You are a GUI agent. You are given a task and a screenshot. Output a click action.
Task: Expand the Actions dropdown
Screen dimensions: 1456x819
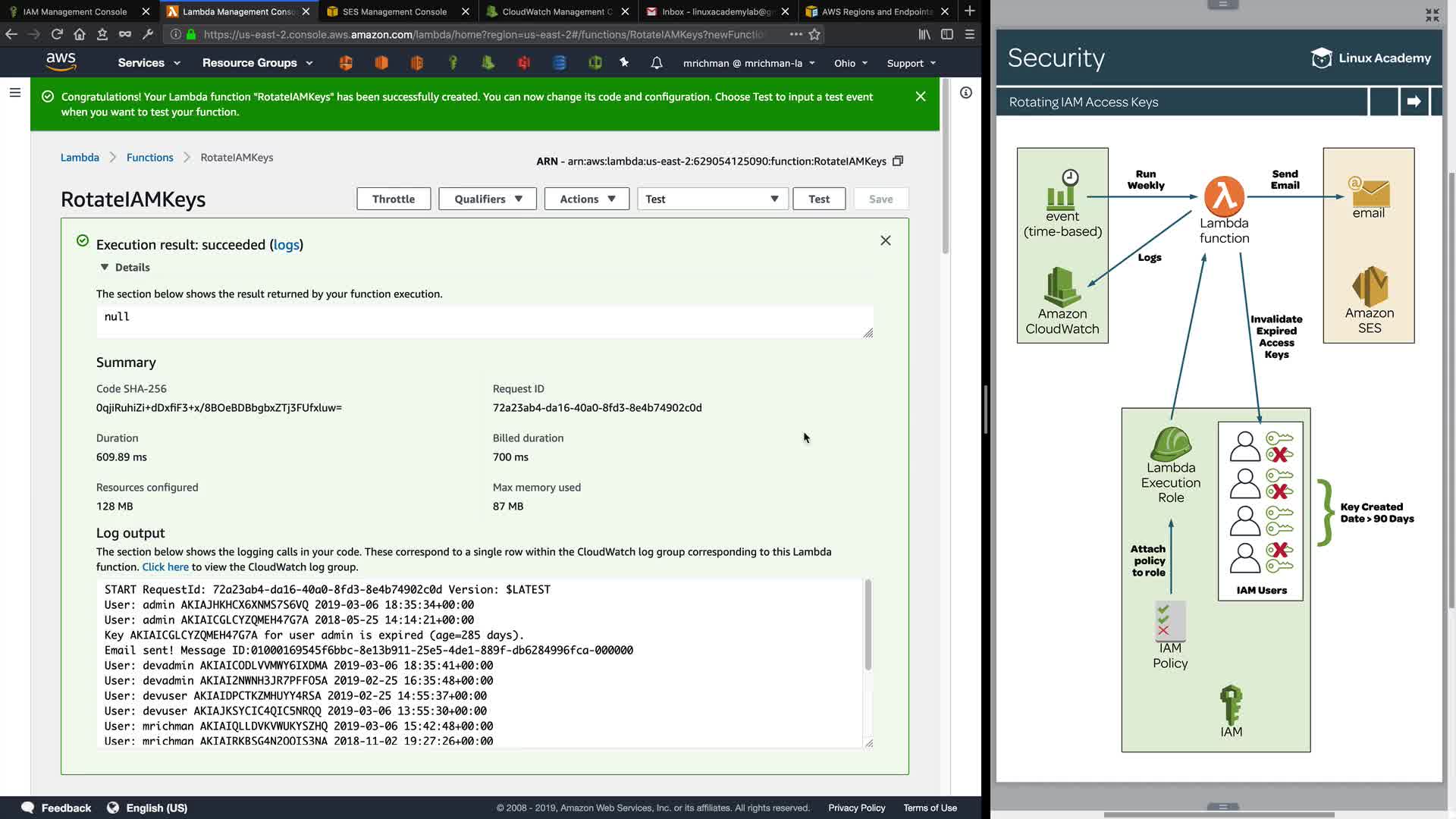[586, 199]
